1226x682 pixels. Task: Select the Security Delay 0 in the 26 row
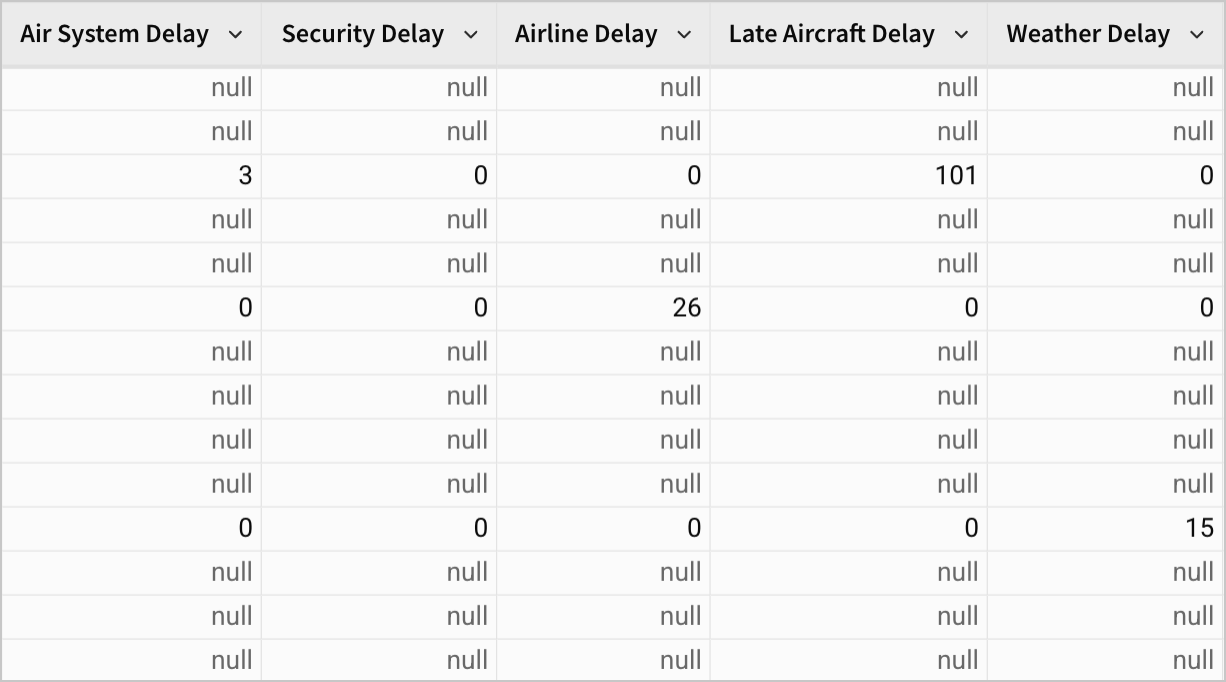point(480,308)
